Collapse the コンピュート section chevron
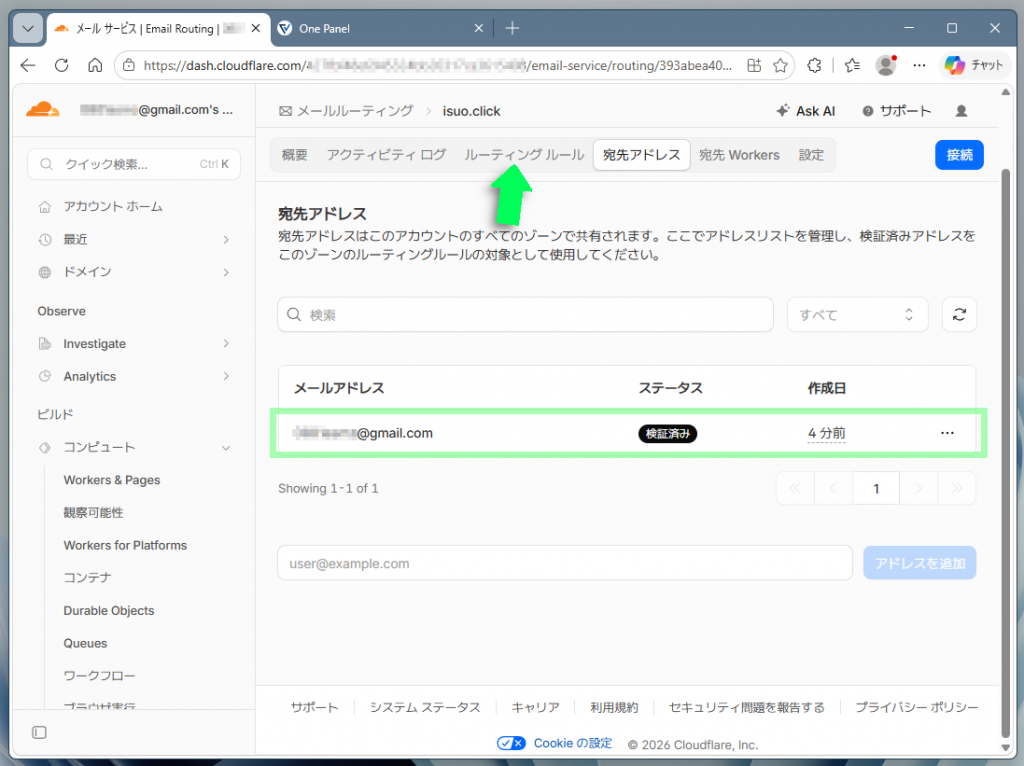This screenshot has height=766, width=1024. (x=226, y=448)
